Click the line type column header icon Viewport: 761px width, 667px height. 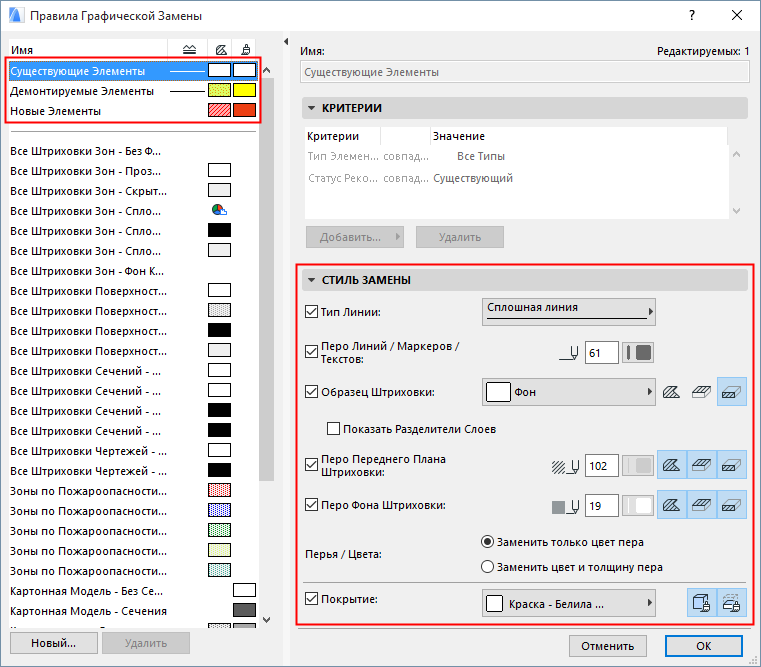pos(189,50)
